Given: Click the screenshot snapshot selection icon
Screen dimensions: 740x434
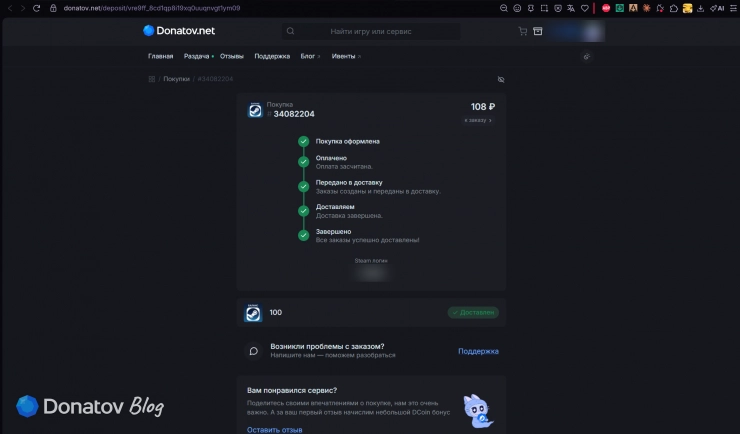Looking at the screenshot, I should tap(544, 8).
